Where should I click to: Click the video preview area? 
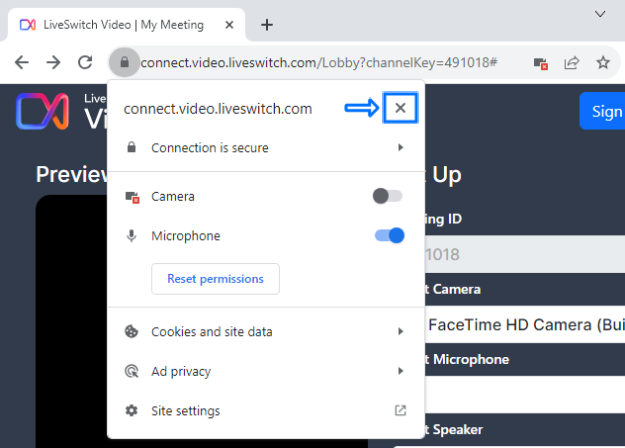72,321
